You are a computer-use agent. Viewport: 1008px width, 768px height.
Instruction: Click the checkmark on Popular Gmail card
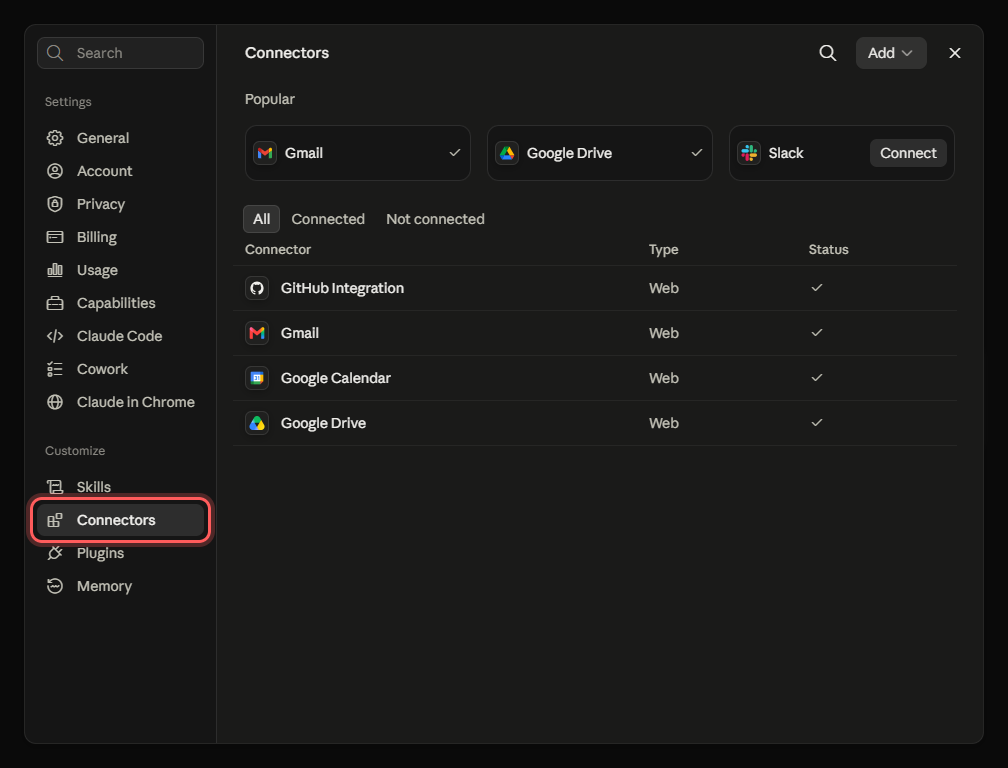click(x=454, y=153)
